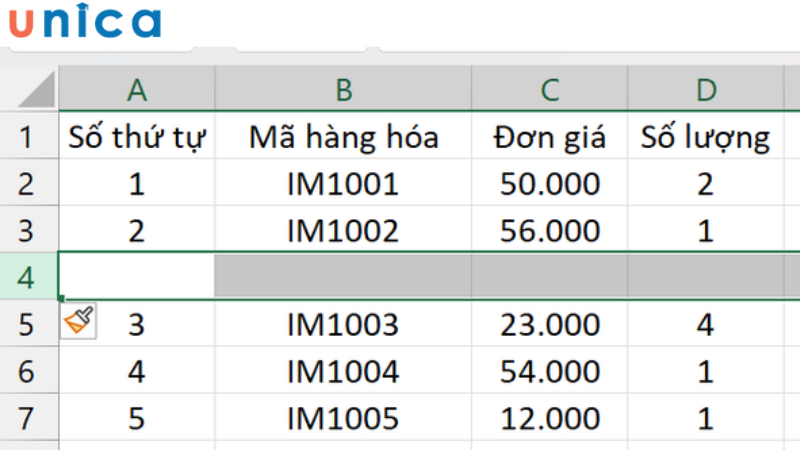This screenshot has width=800, height=450.
Task: Select row 1 header
Action: click(29, 136)
